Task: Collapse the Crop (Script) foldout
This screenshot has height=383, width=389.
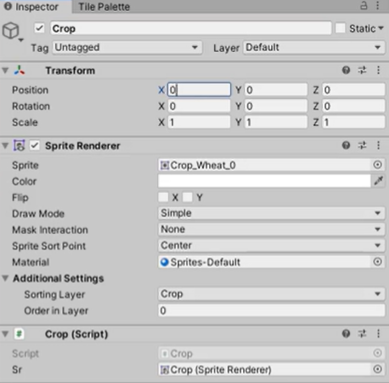Action: 5,334
